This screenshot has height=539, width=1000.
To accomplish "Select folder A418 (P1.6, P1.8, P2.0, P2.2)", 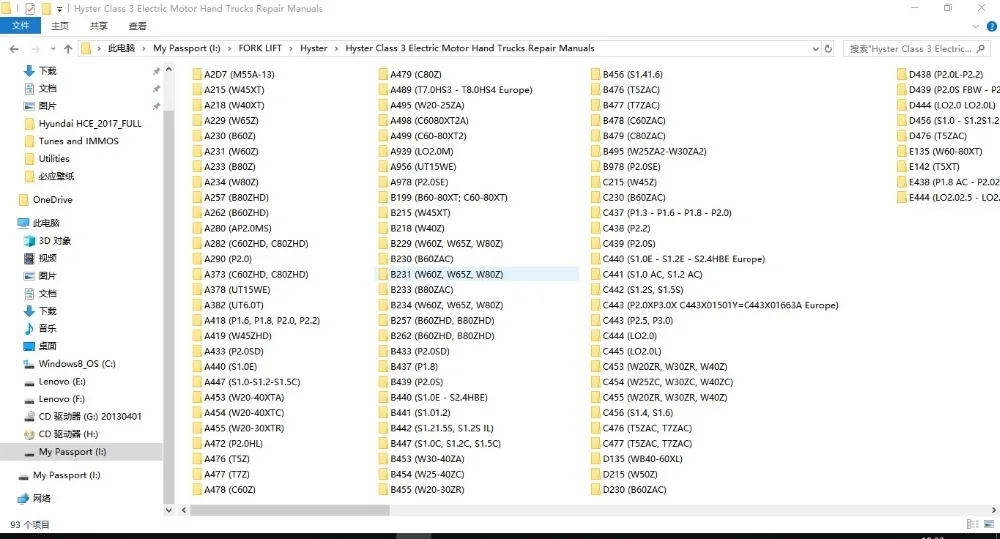I will click(256, 320).
